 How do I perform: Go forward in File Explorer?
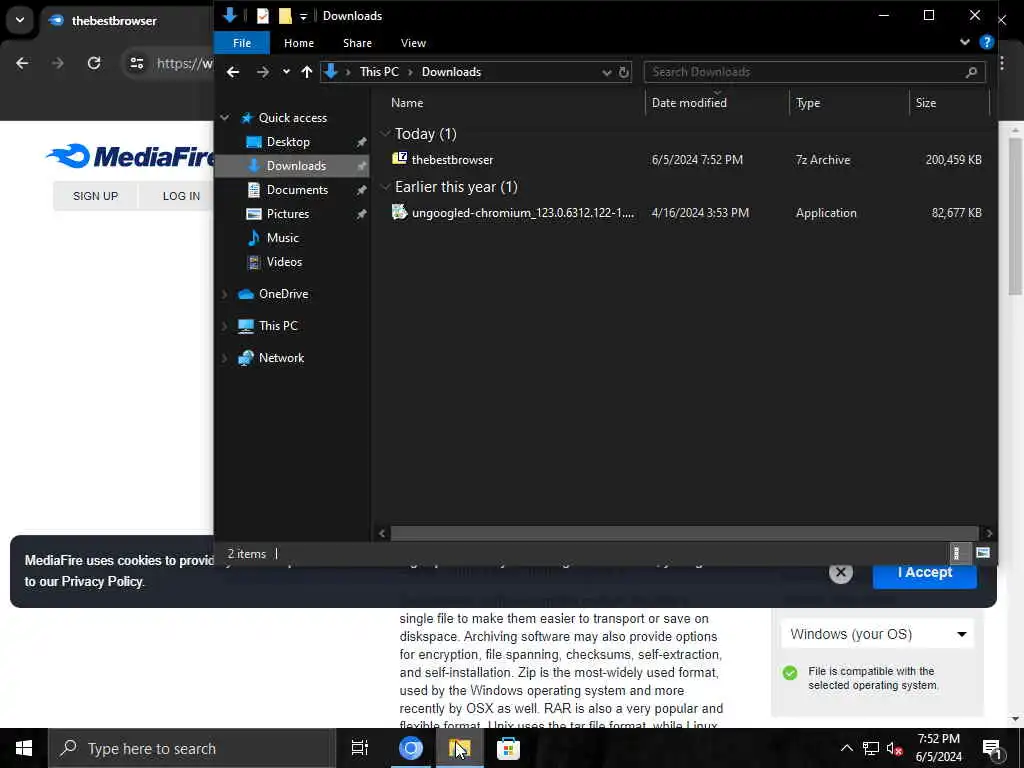[263, 72]
